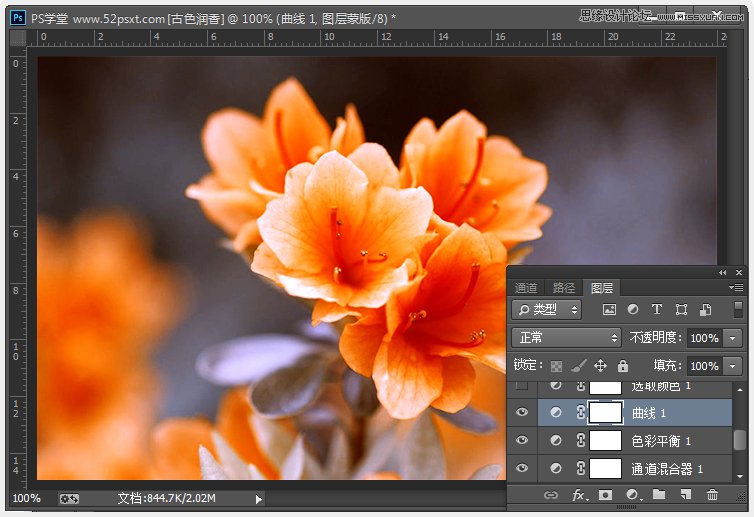Open the 正常 blend mode dropdown
The height and width of the screenshot is (517, 754).
pos(566,338)
